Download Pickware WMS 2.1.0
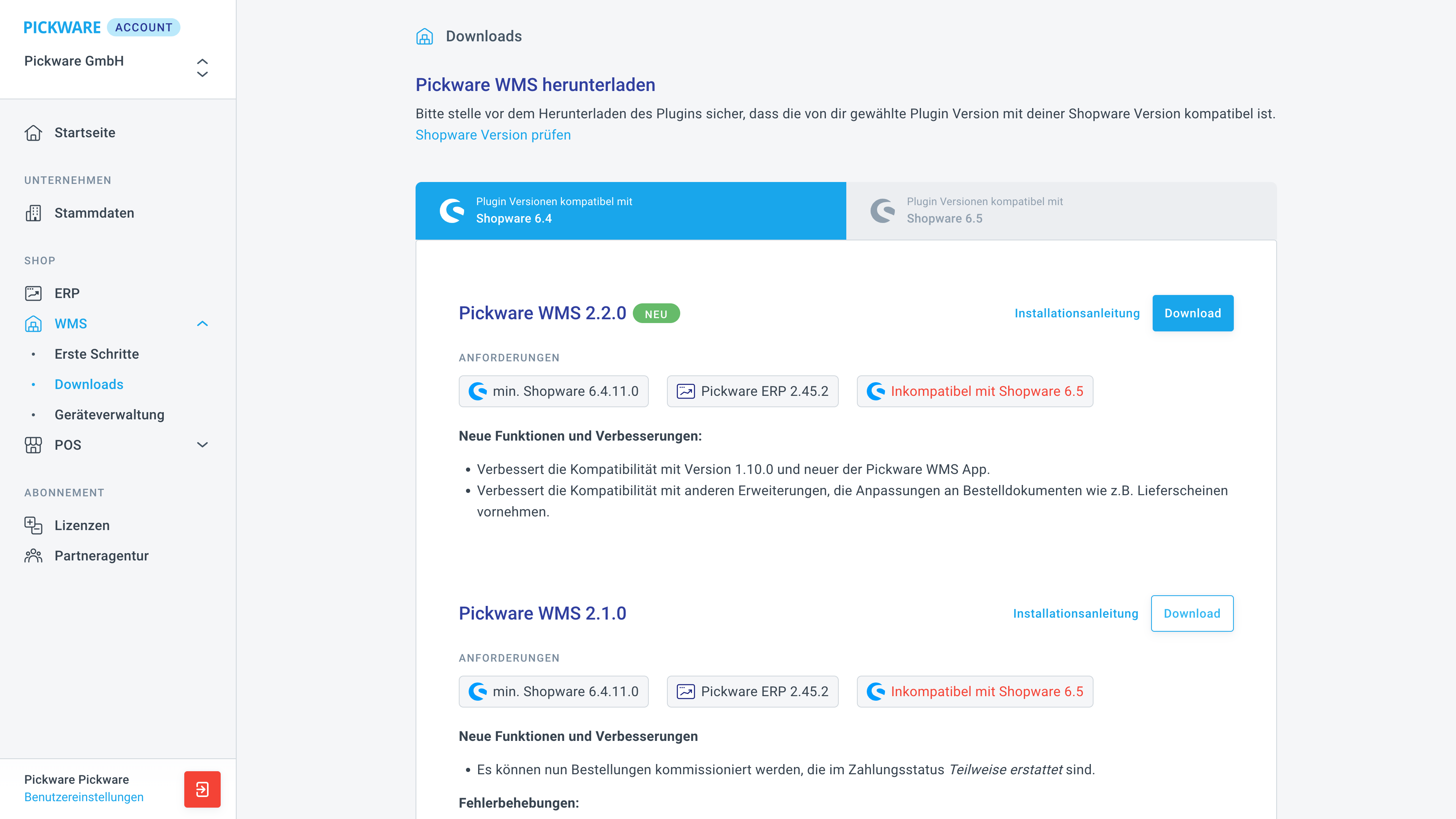 (x=1192, y=613)
